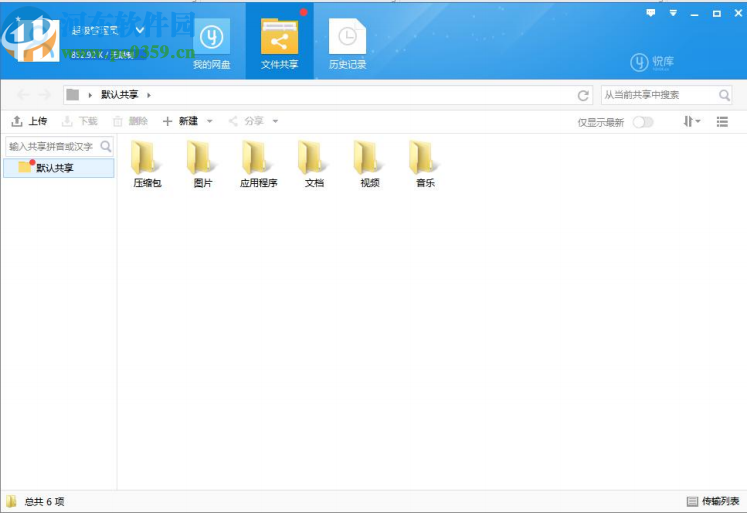Expand the arrow before 默认共享 in breadcrumb
This screenshot has width=751, height=513.
click(x=90, y=95)
